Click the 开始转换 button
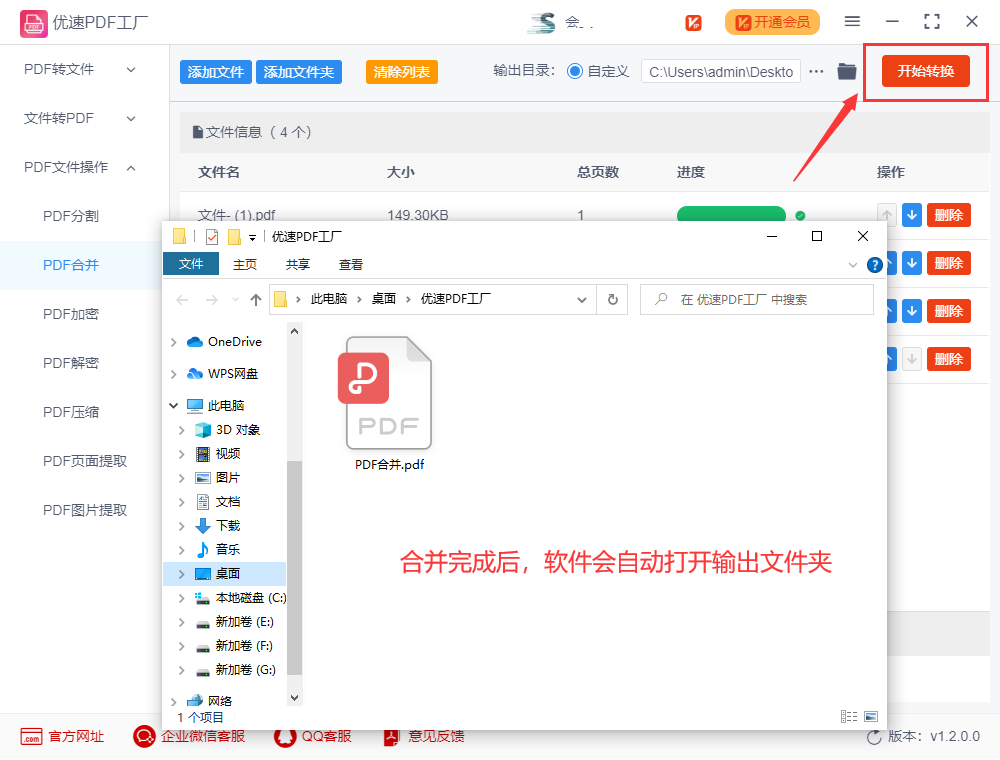1000x760 pixels. tap(925, 71)
